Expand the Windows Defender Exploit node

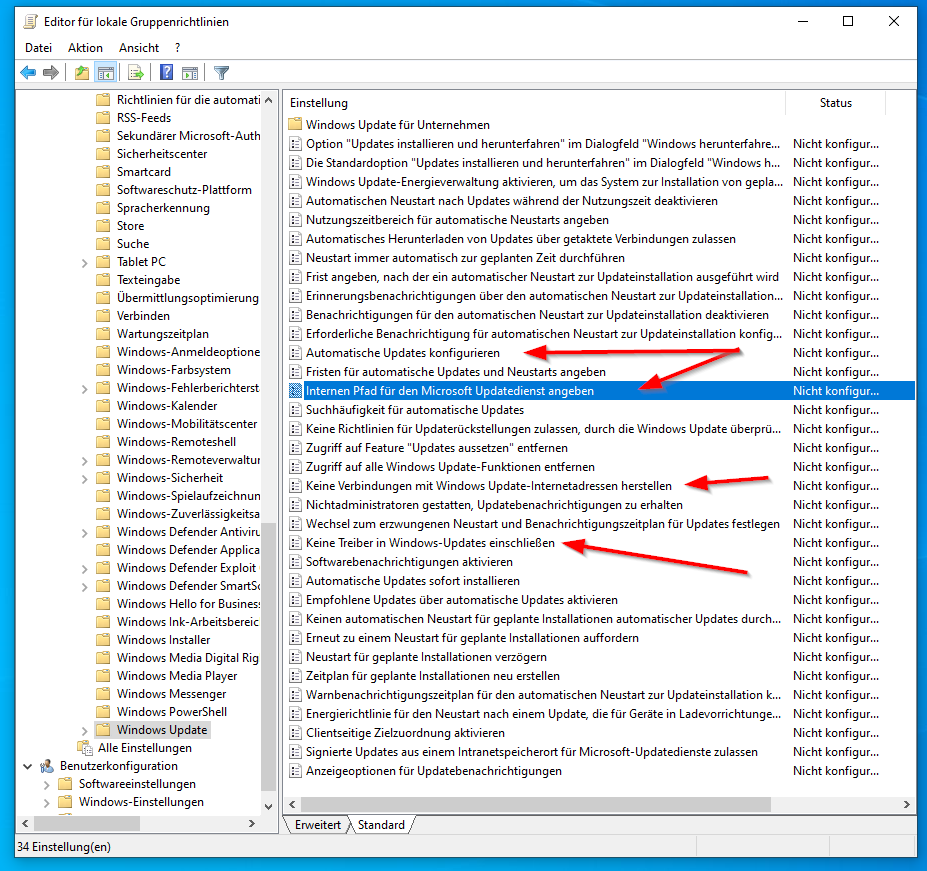point(85,569)
